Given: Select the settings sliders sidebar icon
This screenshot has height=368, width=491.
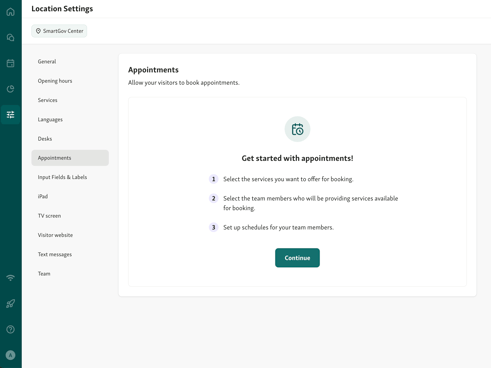Looking at the screenshot, I should [x=11, y=115].
